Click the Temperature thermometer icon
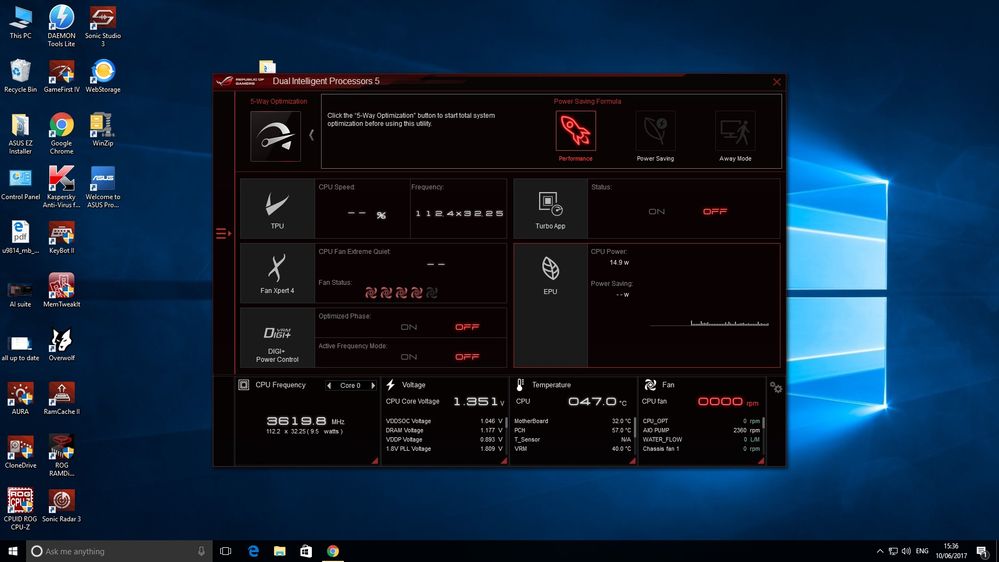Screen dimensions: 999x562 [x=520, y=385]
